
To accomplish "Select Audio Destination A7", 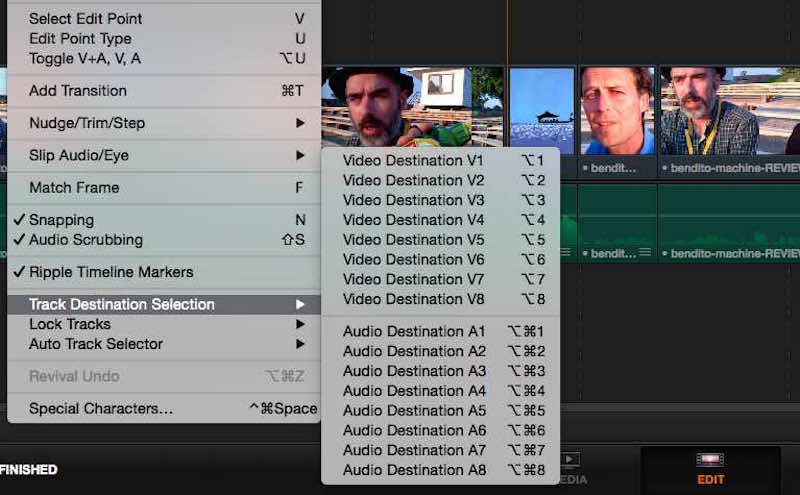I will coord(441,450).
